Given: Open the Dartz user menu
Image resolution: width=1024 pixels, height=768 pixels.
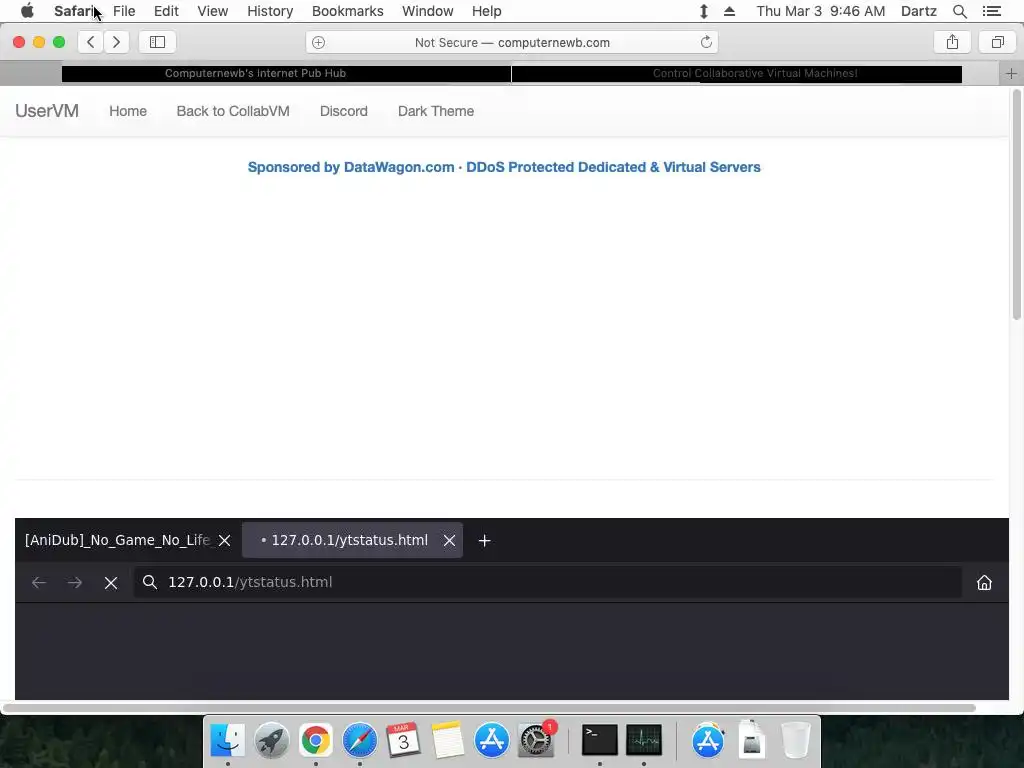Looking at the screenshot, I should (918, 11).
